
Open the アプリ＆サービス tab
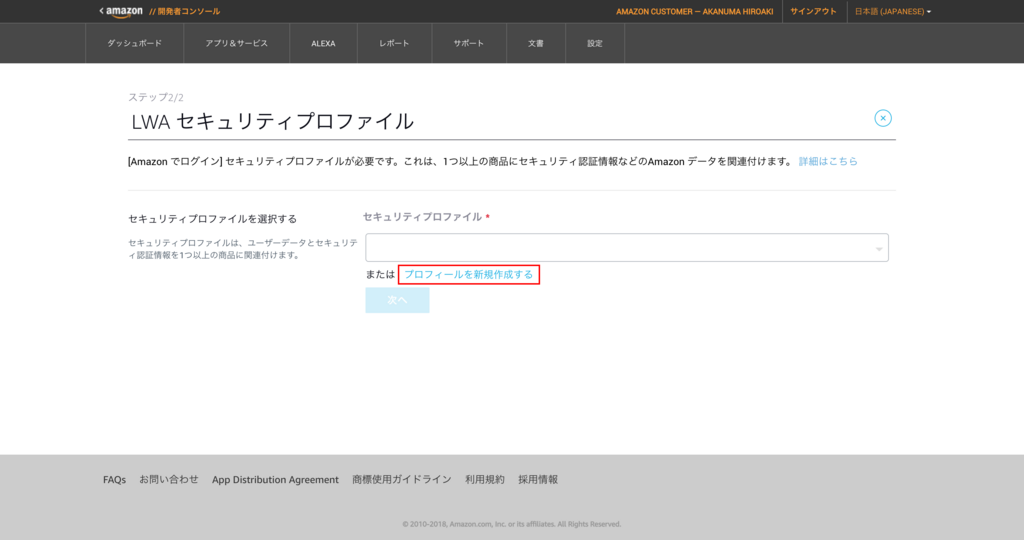(236, 43)
